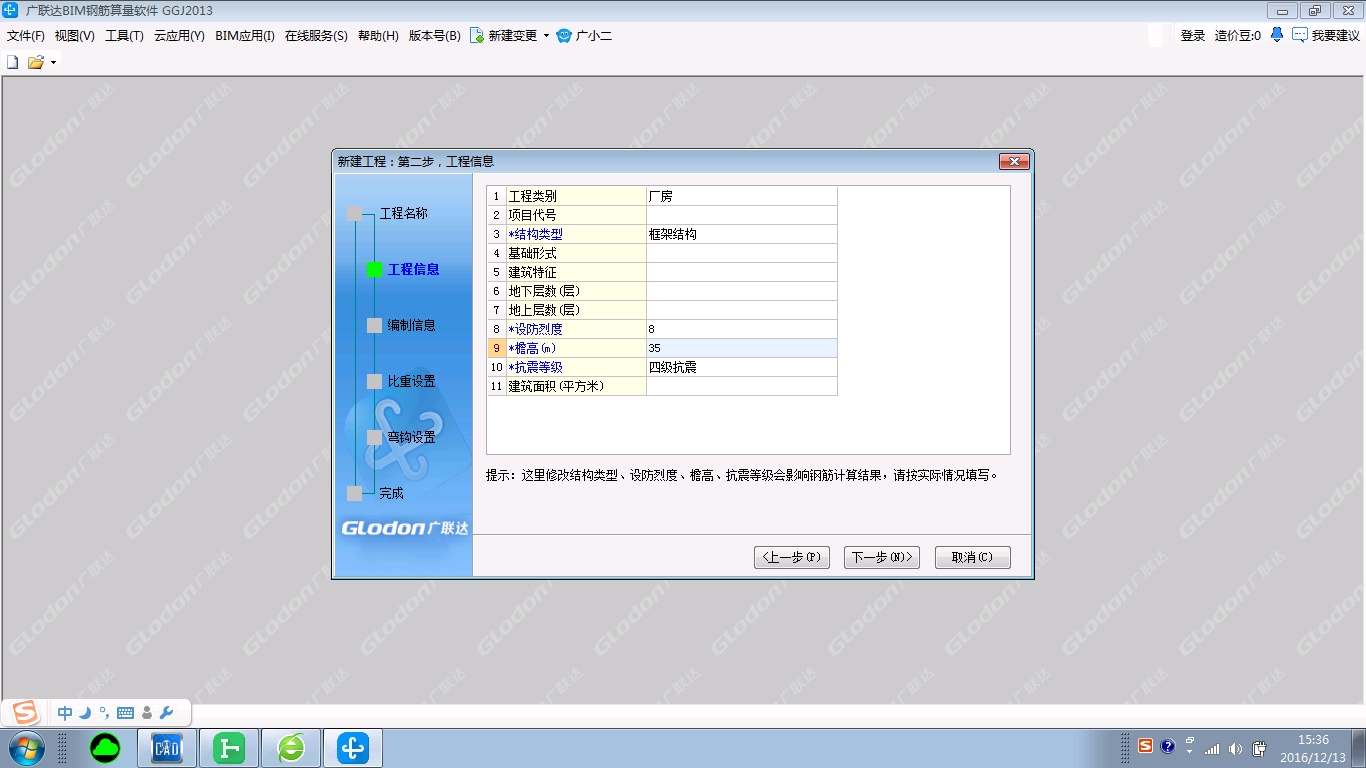Click the Sogou S input method logo
1366x768 pixels.
[24, 713]
